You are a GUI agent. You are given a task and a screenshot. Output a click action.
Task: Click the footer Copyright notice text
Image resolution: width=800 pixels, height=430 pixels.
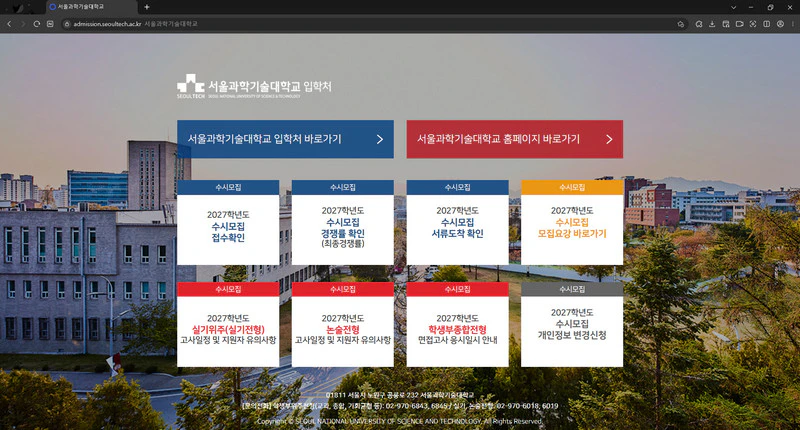pyautogui.click(x=399, y=421)
